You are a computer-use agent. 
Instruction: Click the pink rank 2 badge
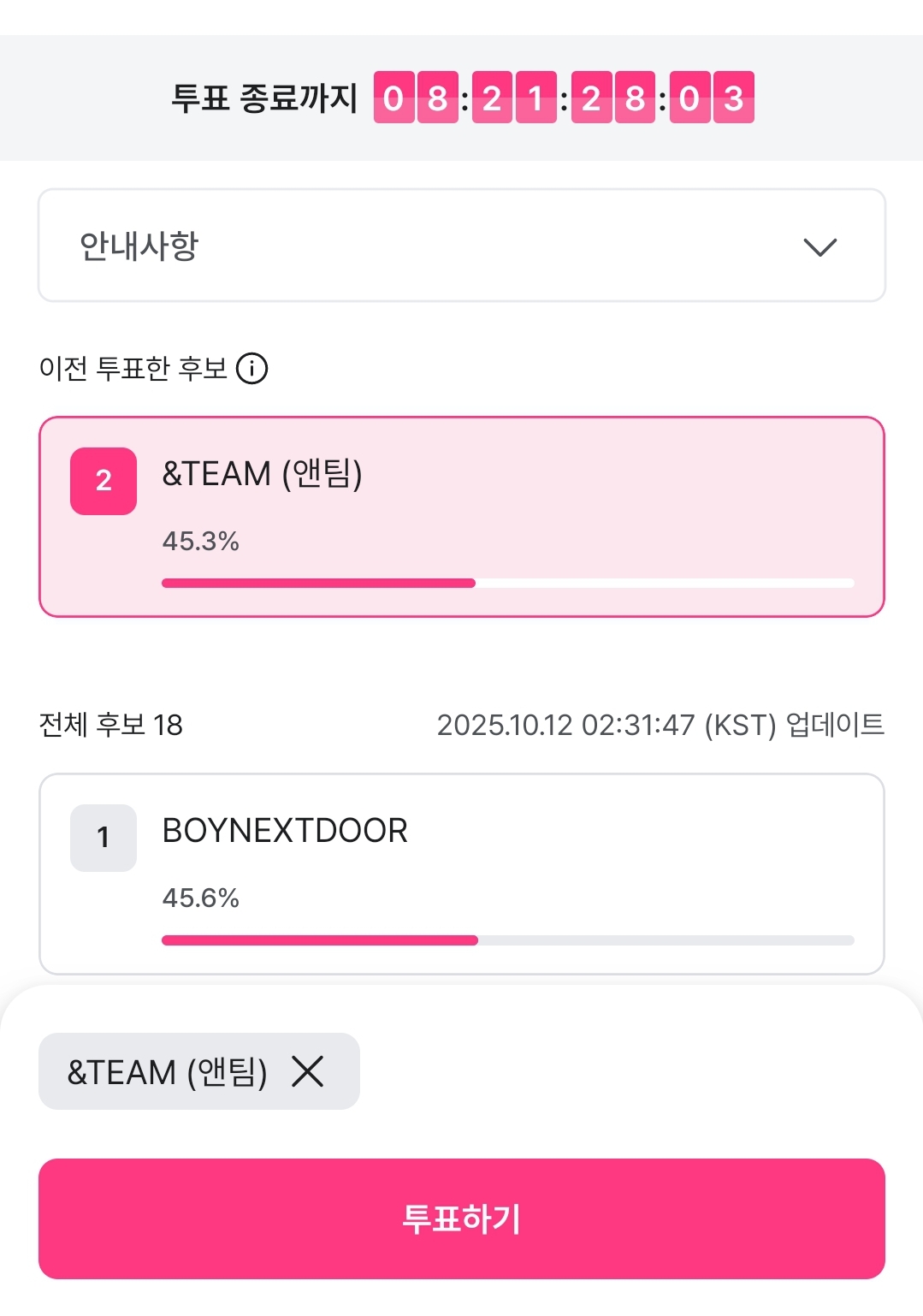pos(104,481)
